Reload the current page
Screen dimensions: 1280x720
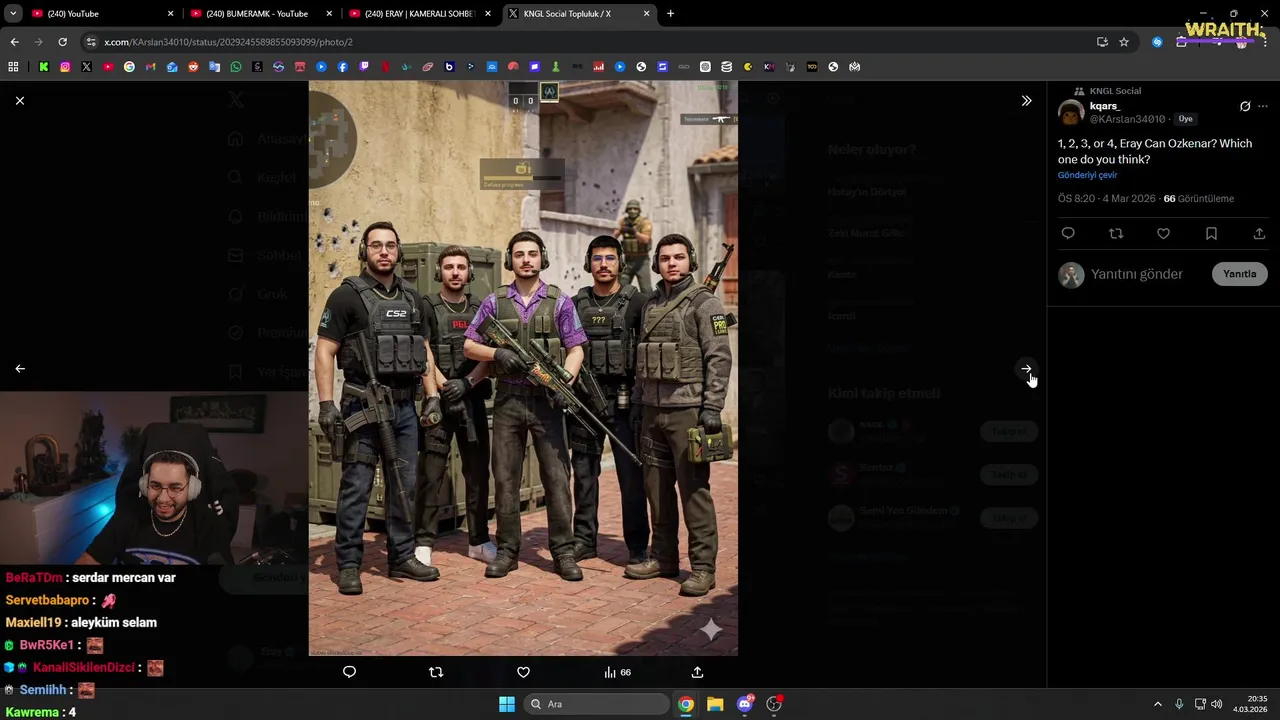pyautogui.click(x=62, y=42)
